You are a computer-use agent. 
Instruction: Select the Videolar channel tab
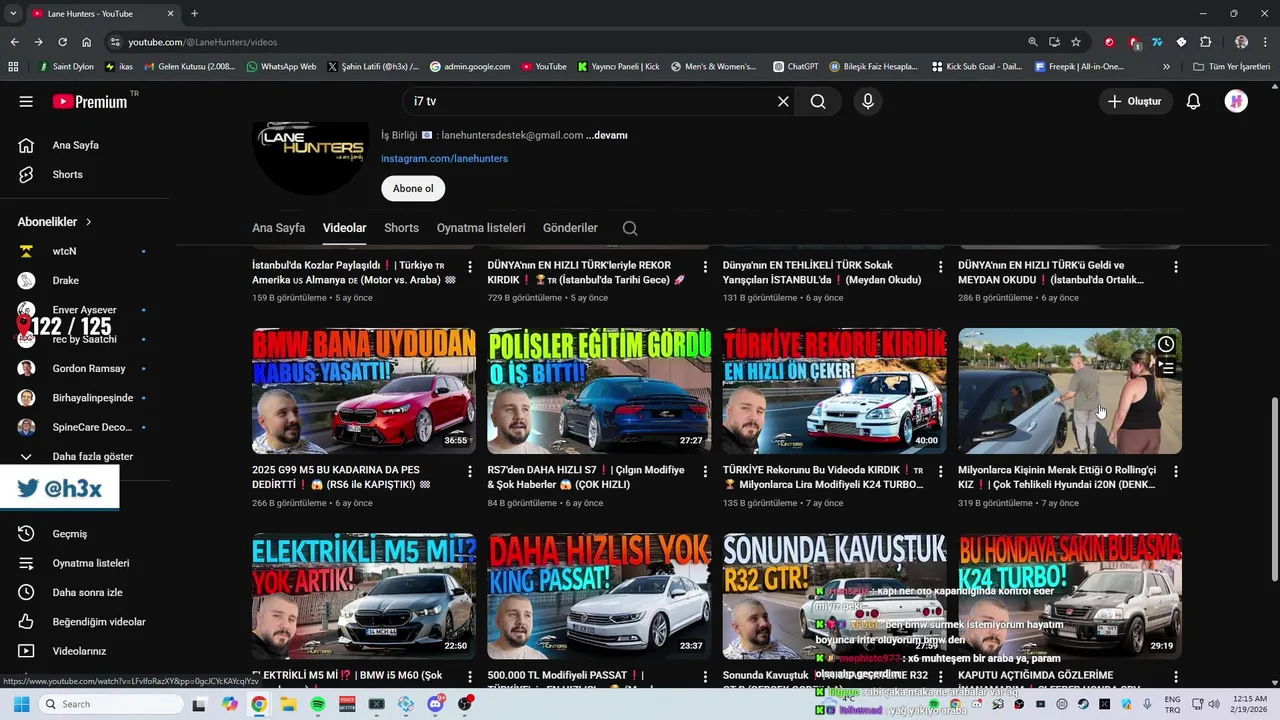(344, 228)
